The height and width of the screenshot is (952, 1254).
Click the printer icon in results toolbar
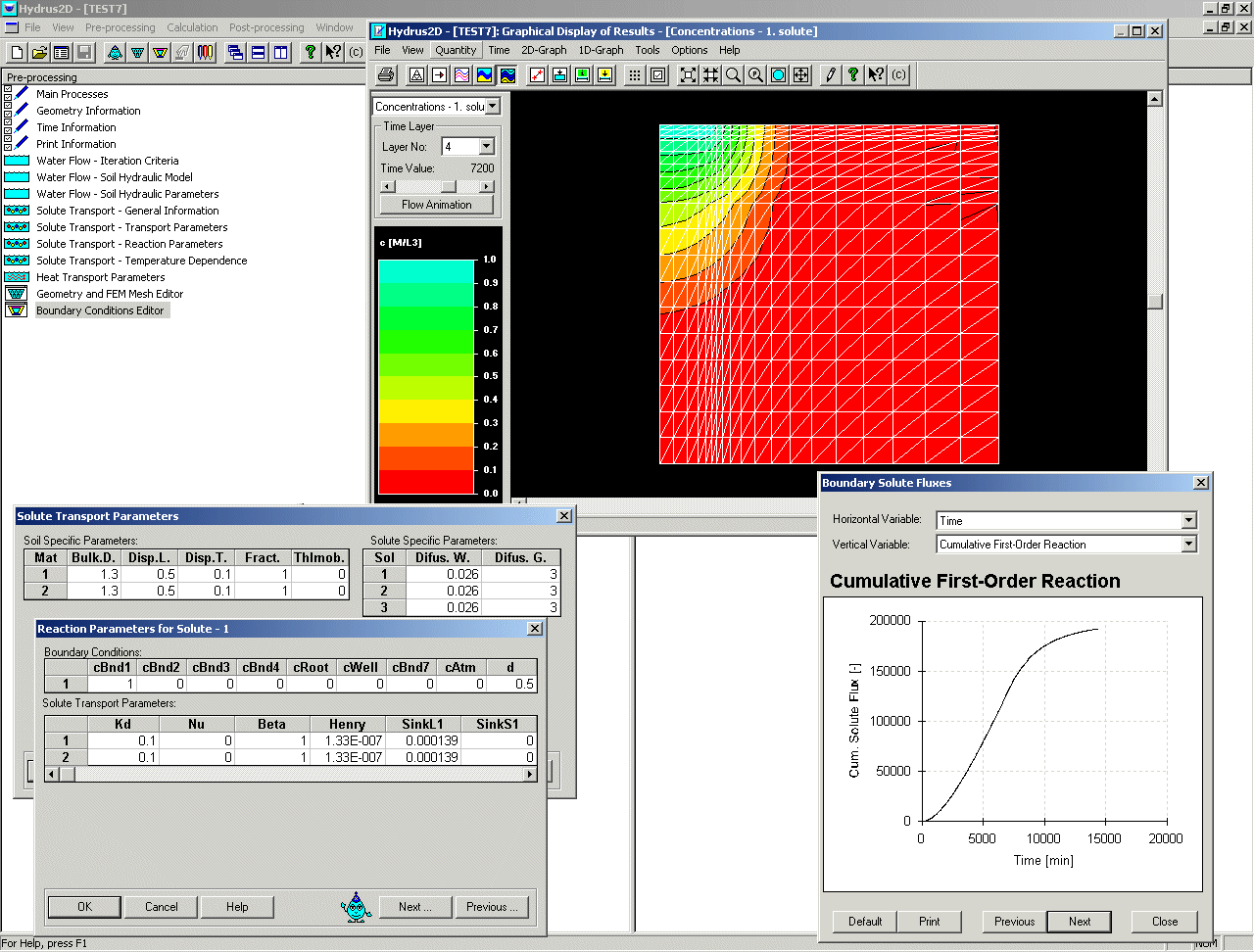(386, 74)
